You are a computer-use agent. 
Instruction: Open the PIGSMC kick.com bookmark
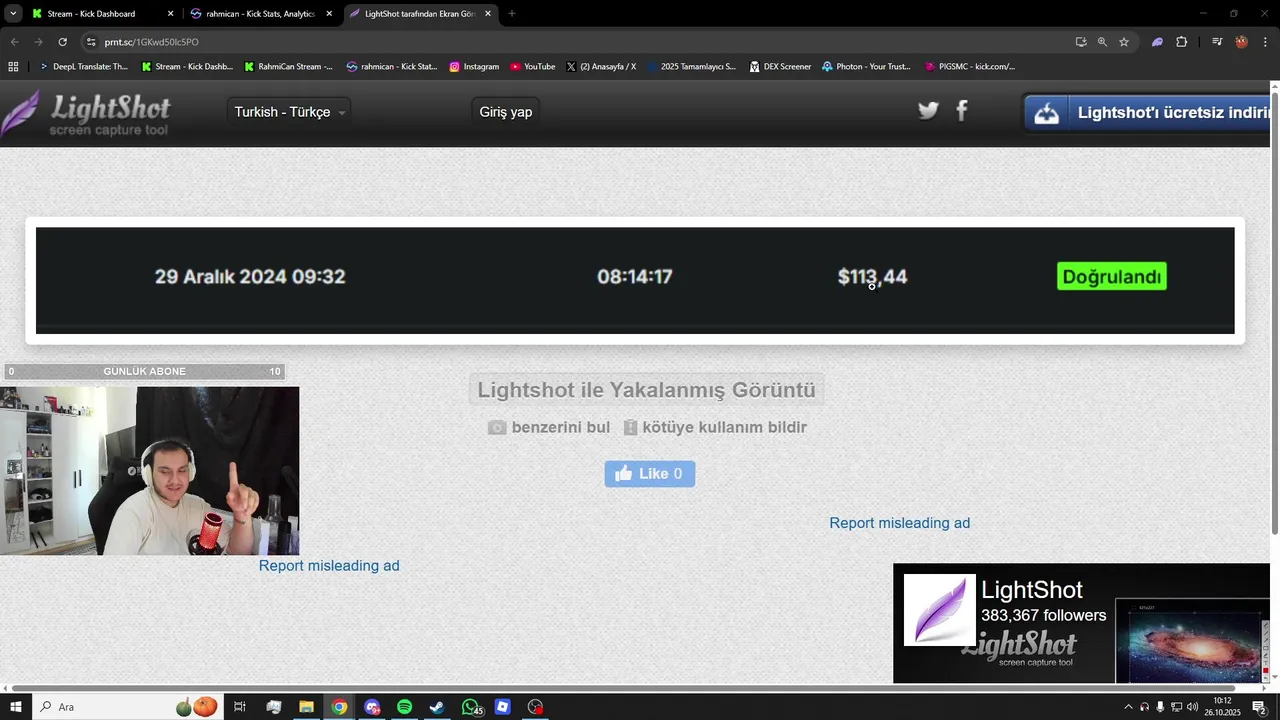pos(970,67)
